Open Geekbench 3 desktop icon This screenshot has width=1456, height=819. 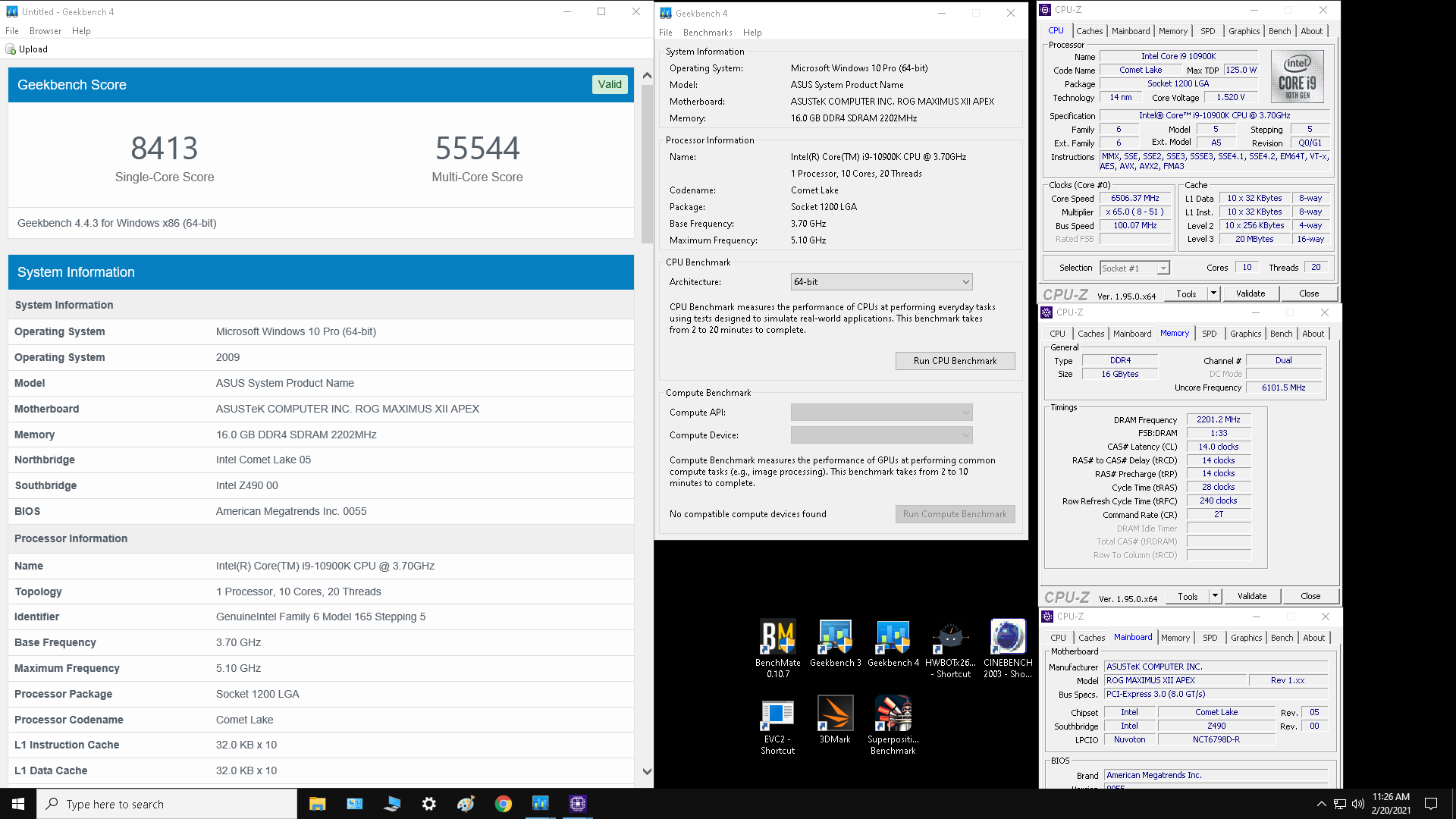point(835,643)
